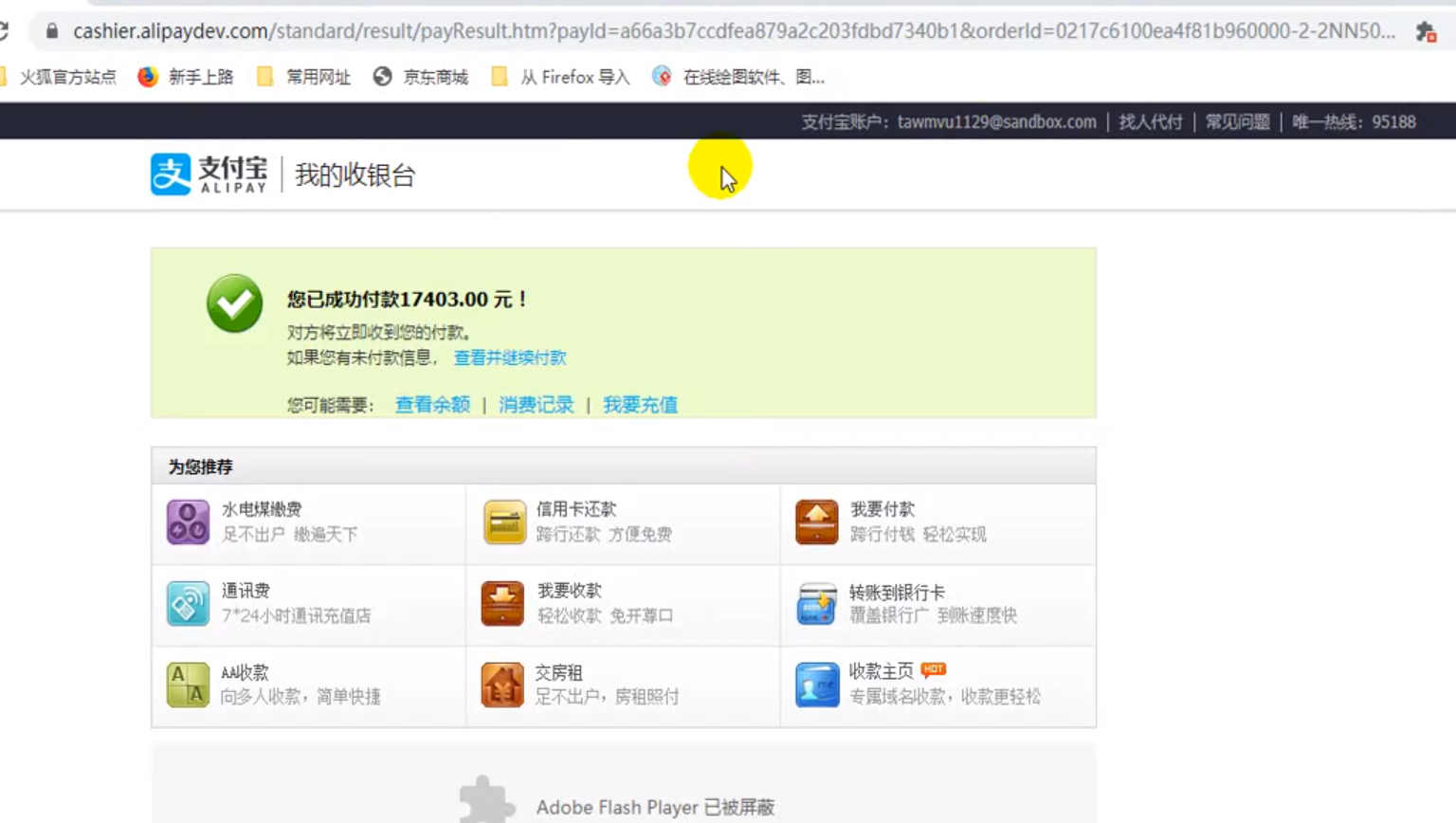Click the 查看并继续付款 link

pyautogui.click(x=509, y=357)
